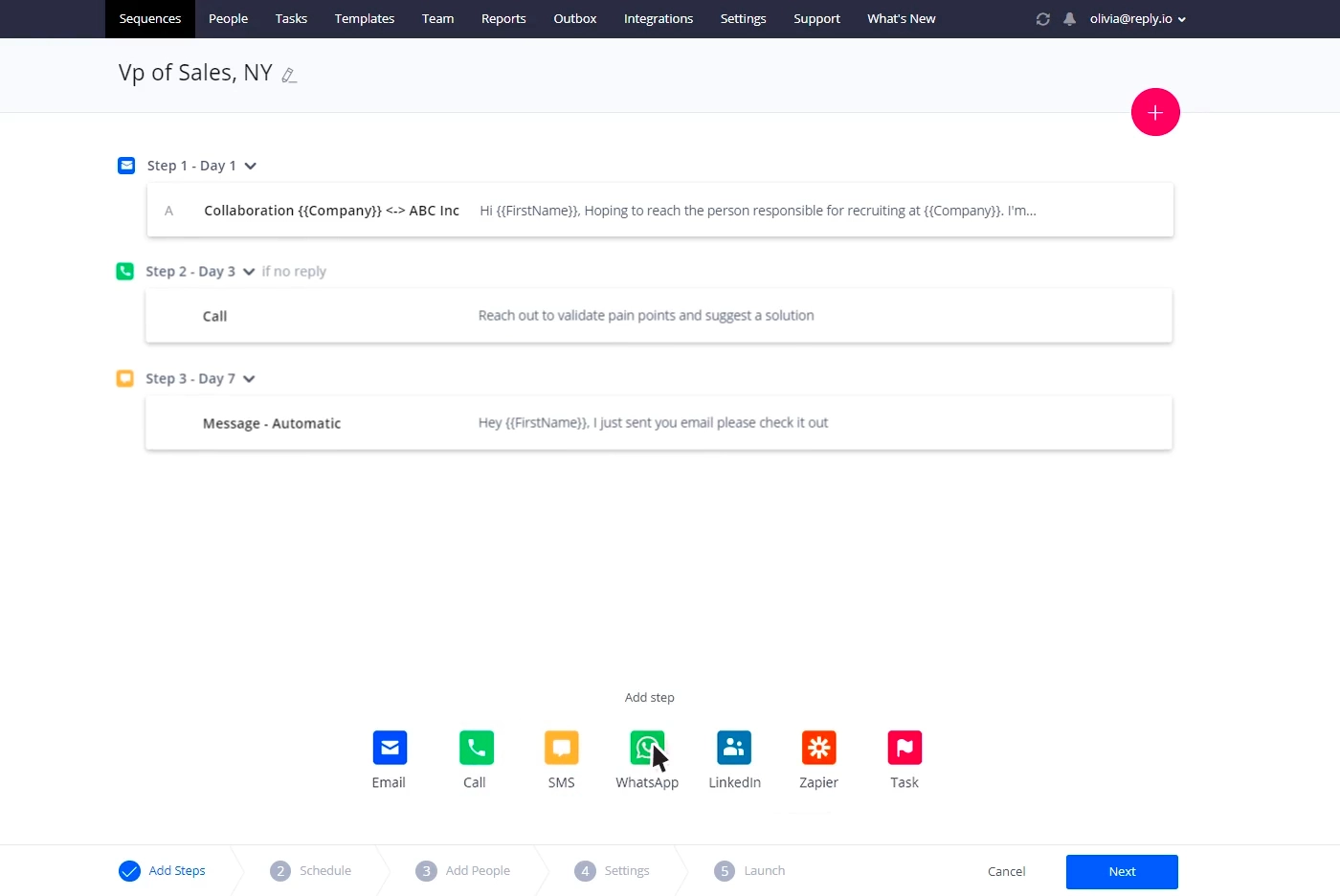This screenshot has width=1340, height=896.
Task: Expand the Step 1 - Day 1 chevron
Action: pyautogui.click(x=250, y=166)
